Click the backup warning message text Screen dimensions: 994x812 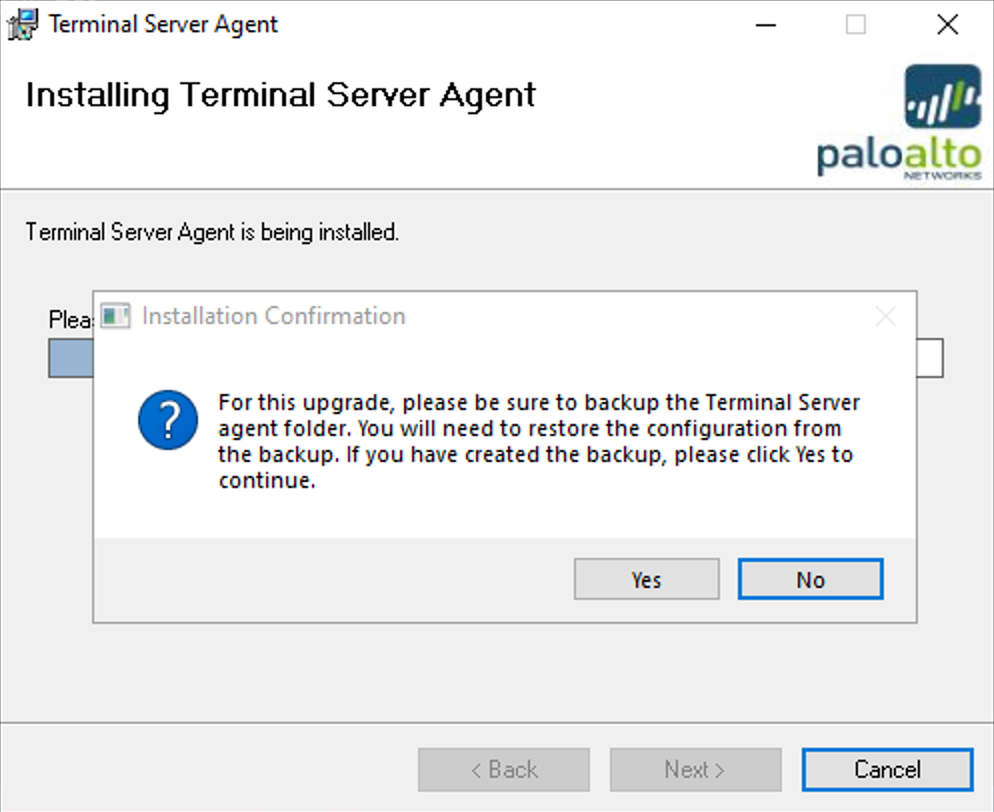click(538, 441)
